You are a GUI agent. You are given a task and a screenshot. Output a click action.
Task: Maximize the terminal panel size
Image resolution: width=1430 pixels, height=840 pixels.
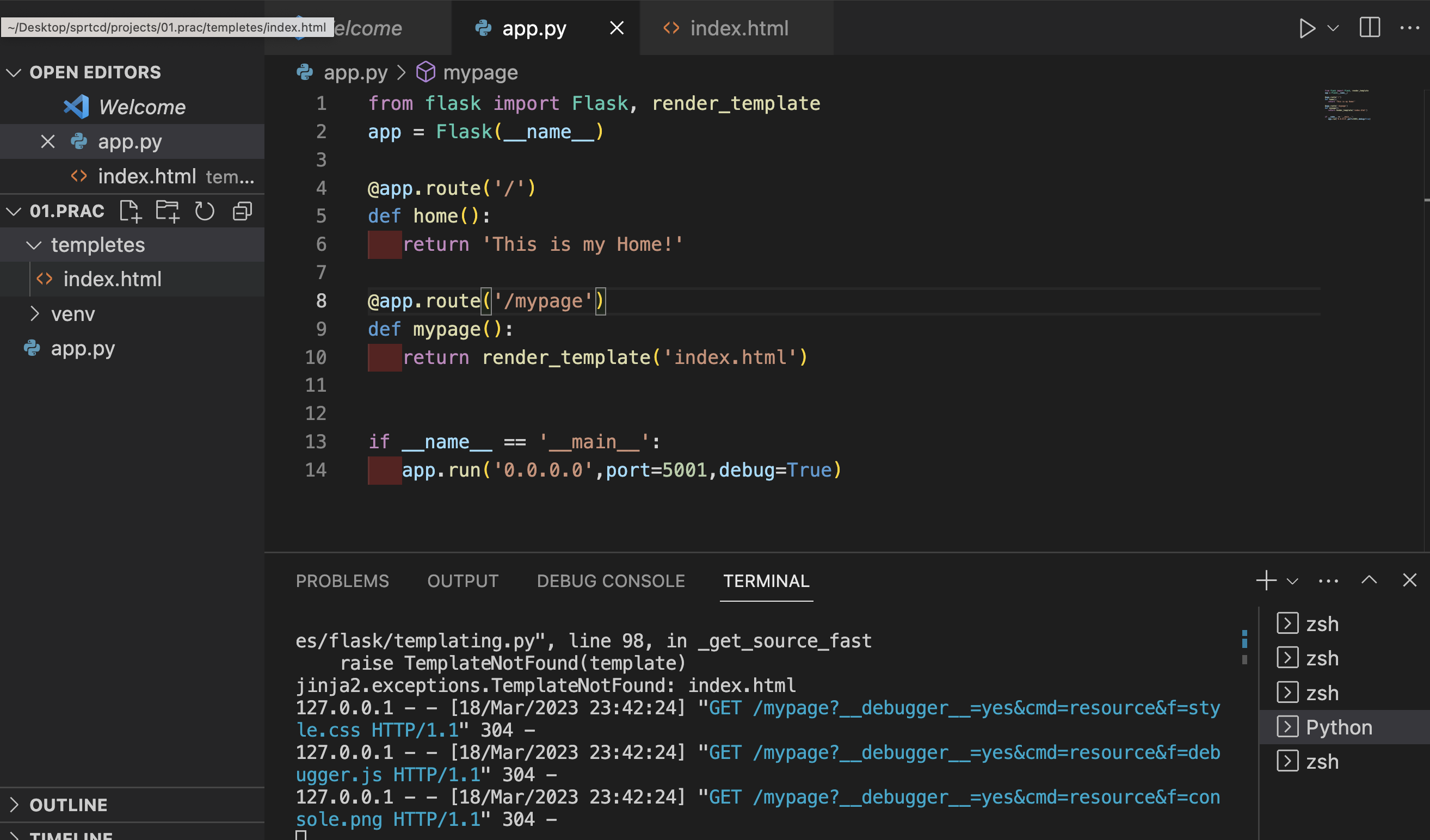click(x=1369, y=579)
